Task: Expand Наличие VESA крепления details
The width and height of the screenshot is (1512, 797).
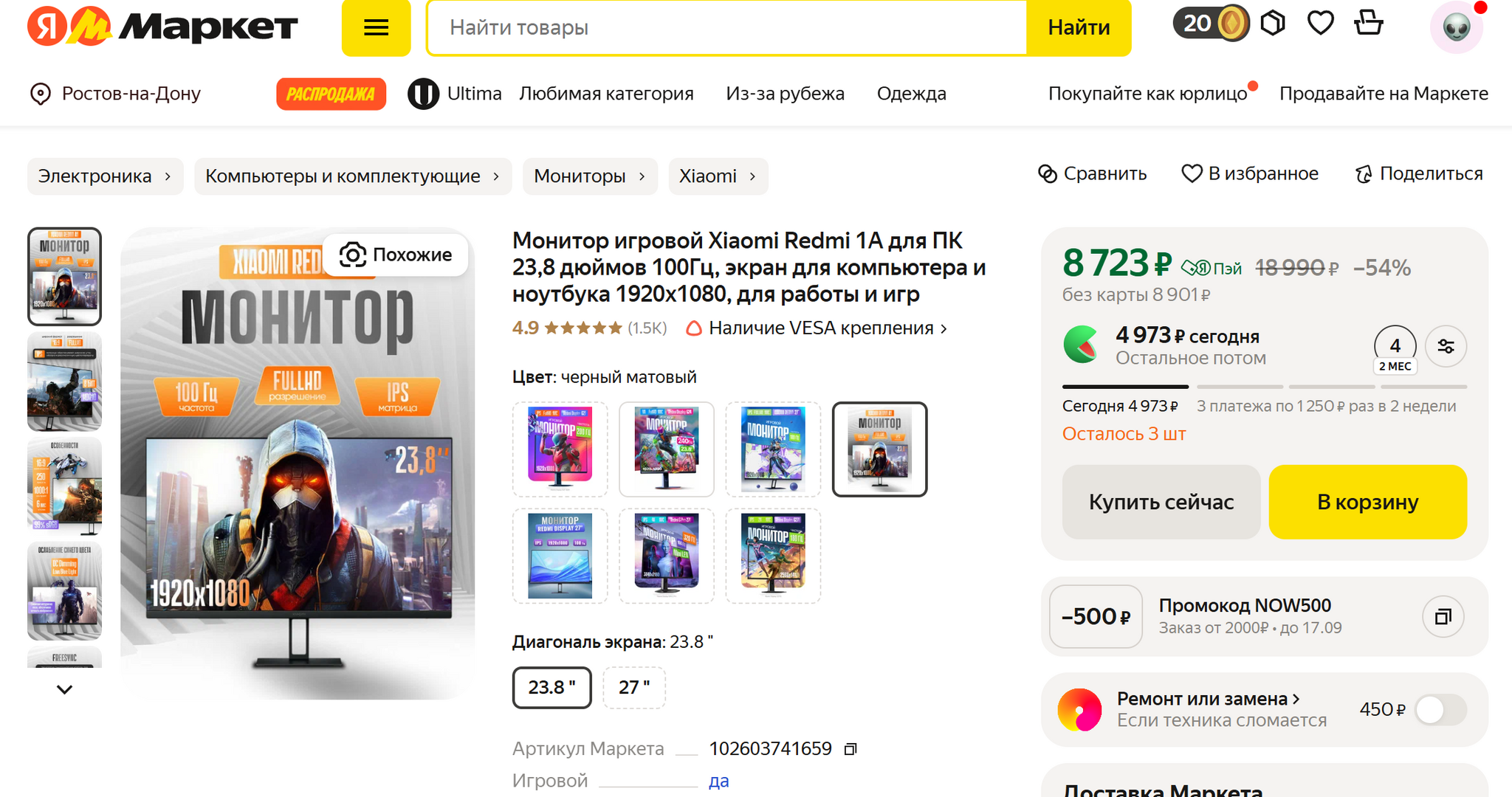Action: (817, 328)
